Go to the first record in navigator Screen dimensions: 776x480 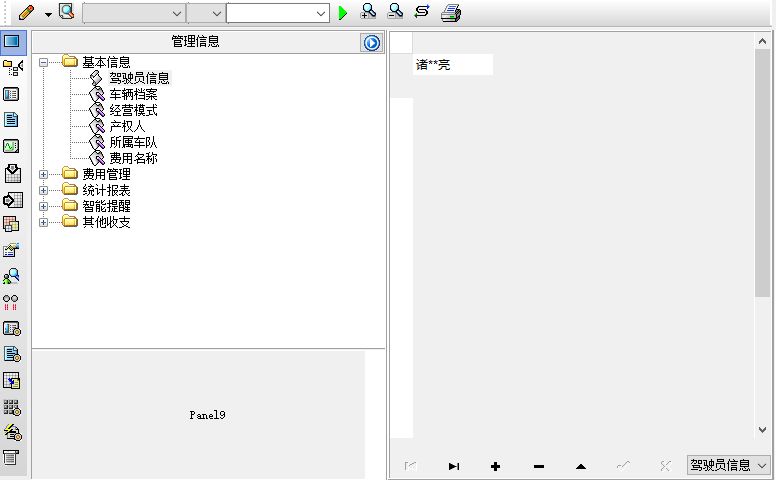(410, 466)
